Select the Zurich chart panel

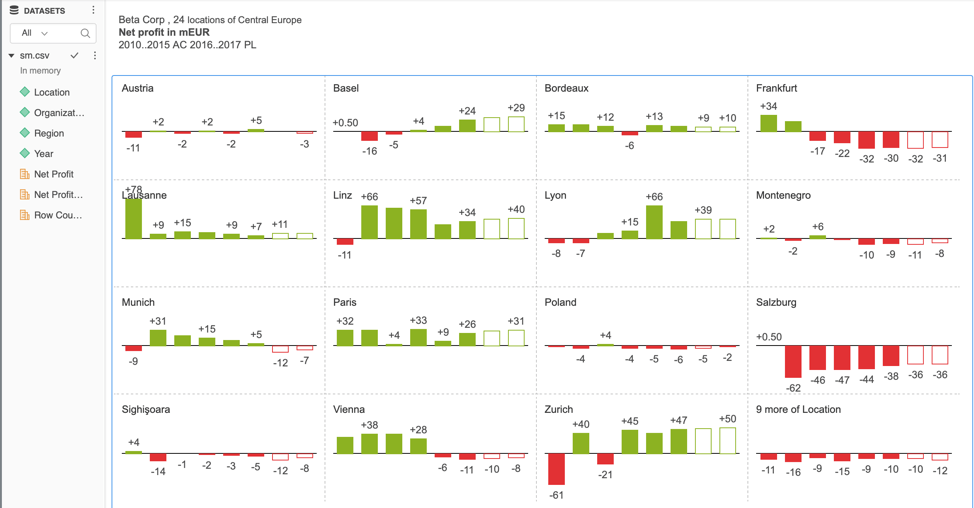[641, 450]
